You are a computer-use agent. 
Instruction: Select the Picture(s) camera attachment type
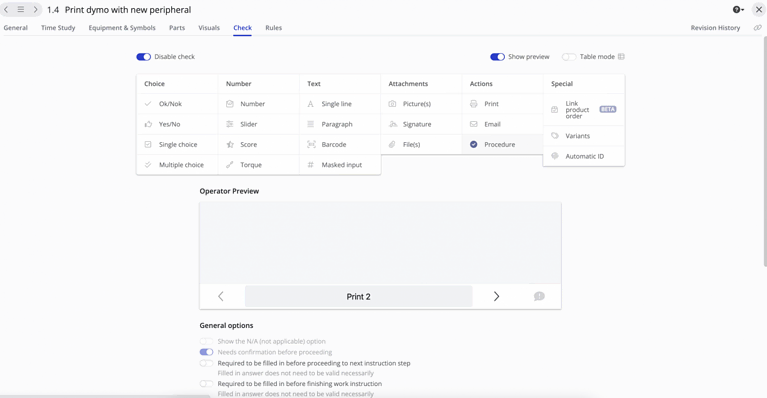[x=421, y=104]
